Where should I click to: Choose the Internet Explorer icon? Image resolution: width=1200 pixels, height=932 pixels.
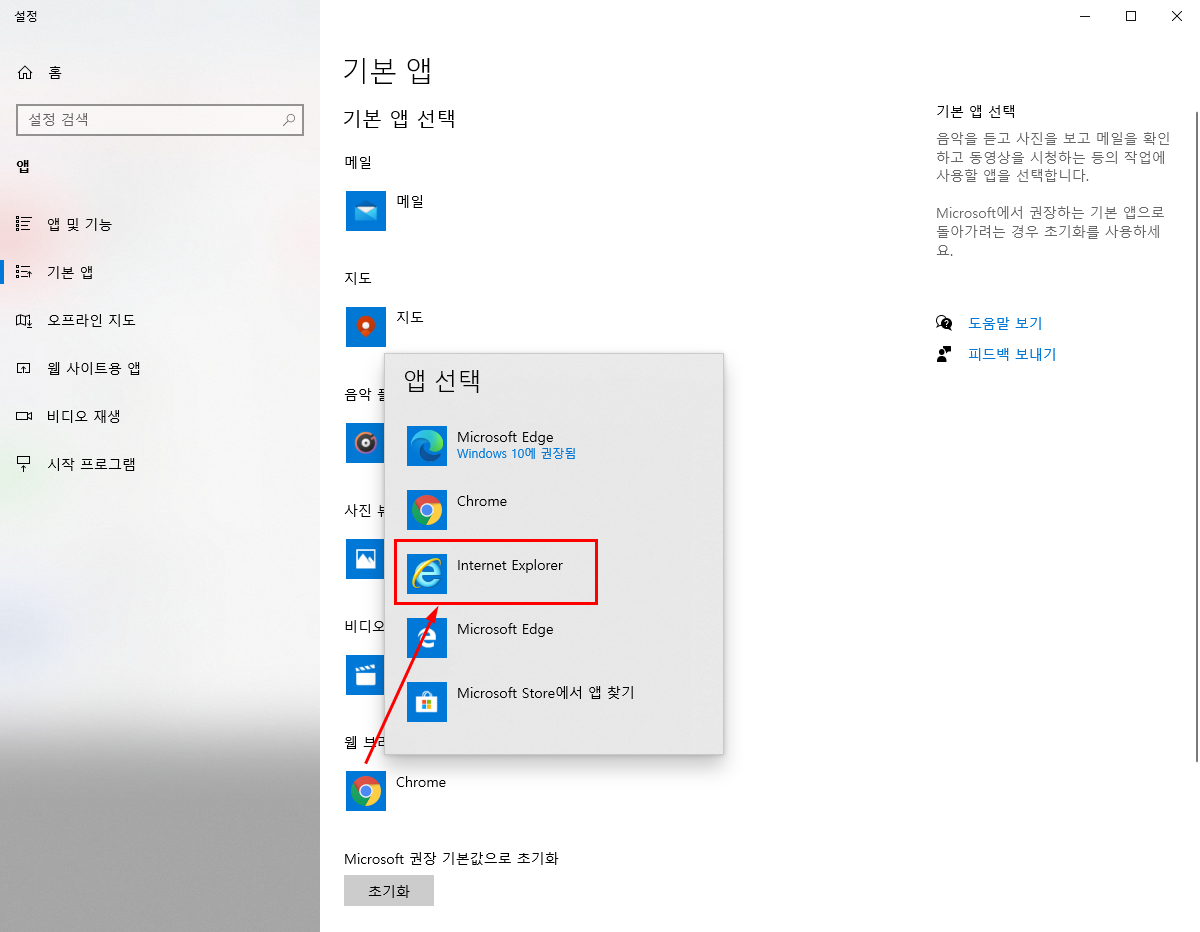click(427, 574)
